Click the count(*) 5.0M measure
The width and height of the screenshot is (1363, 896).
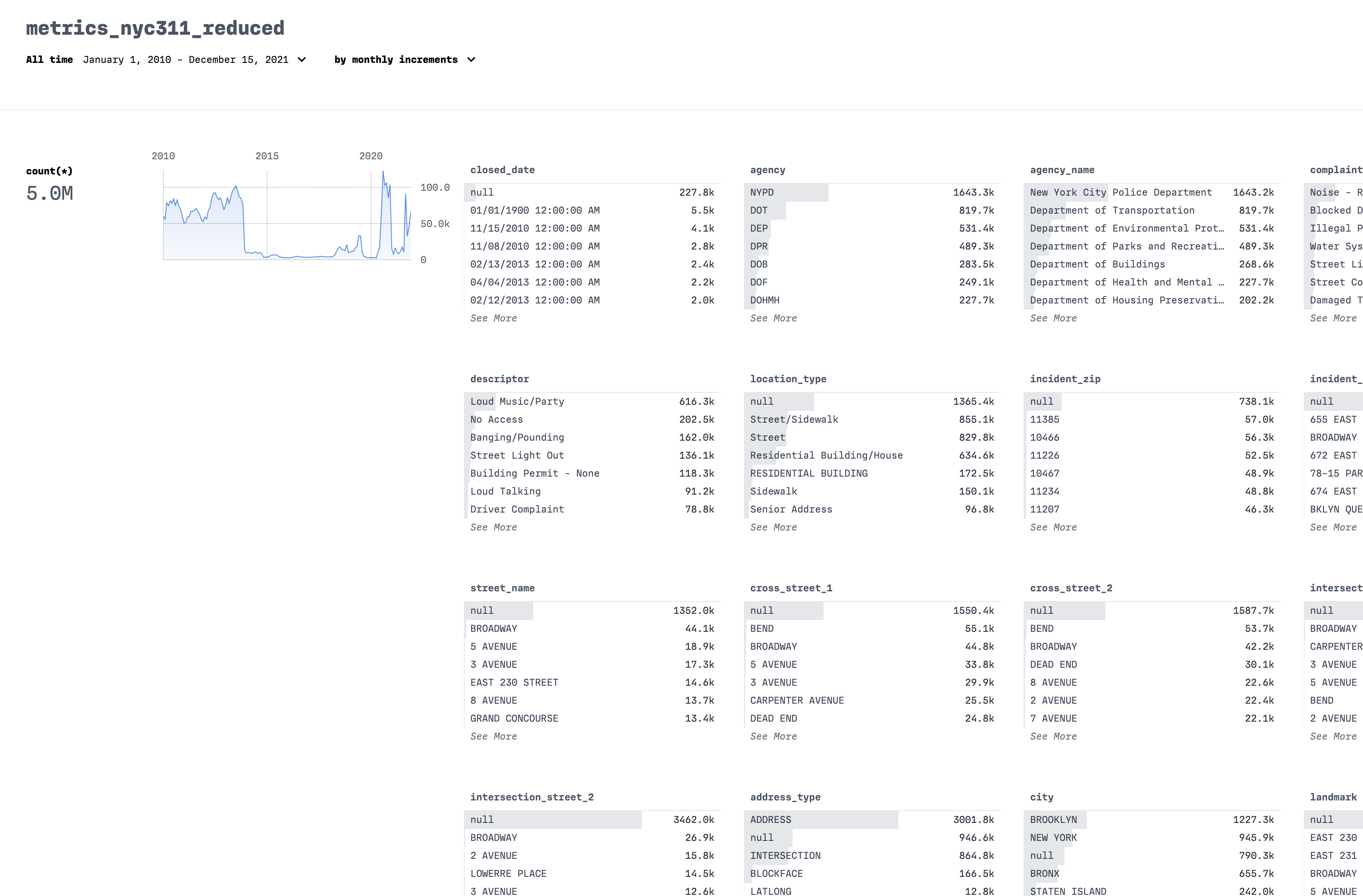(x=50, y=194)
